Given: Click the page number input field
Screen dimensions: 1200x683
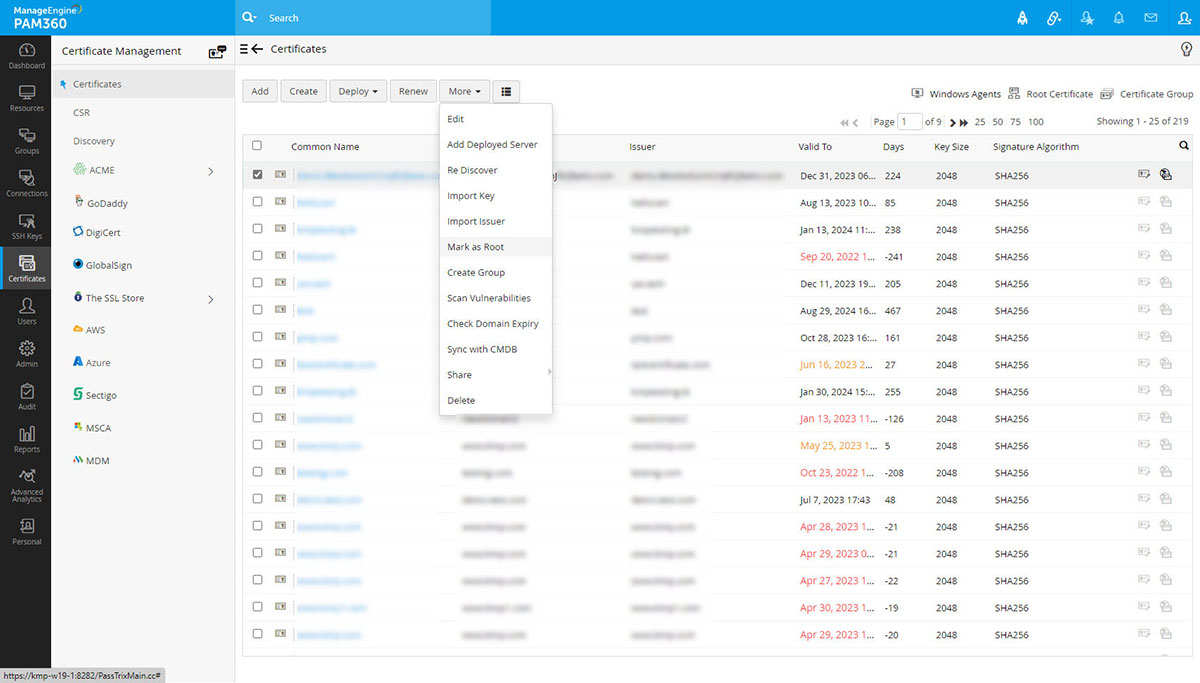Looking at the screenshot, I should (909, 122).
